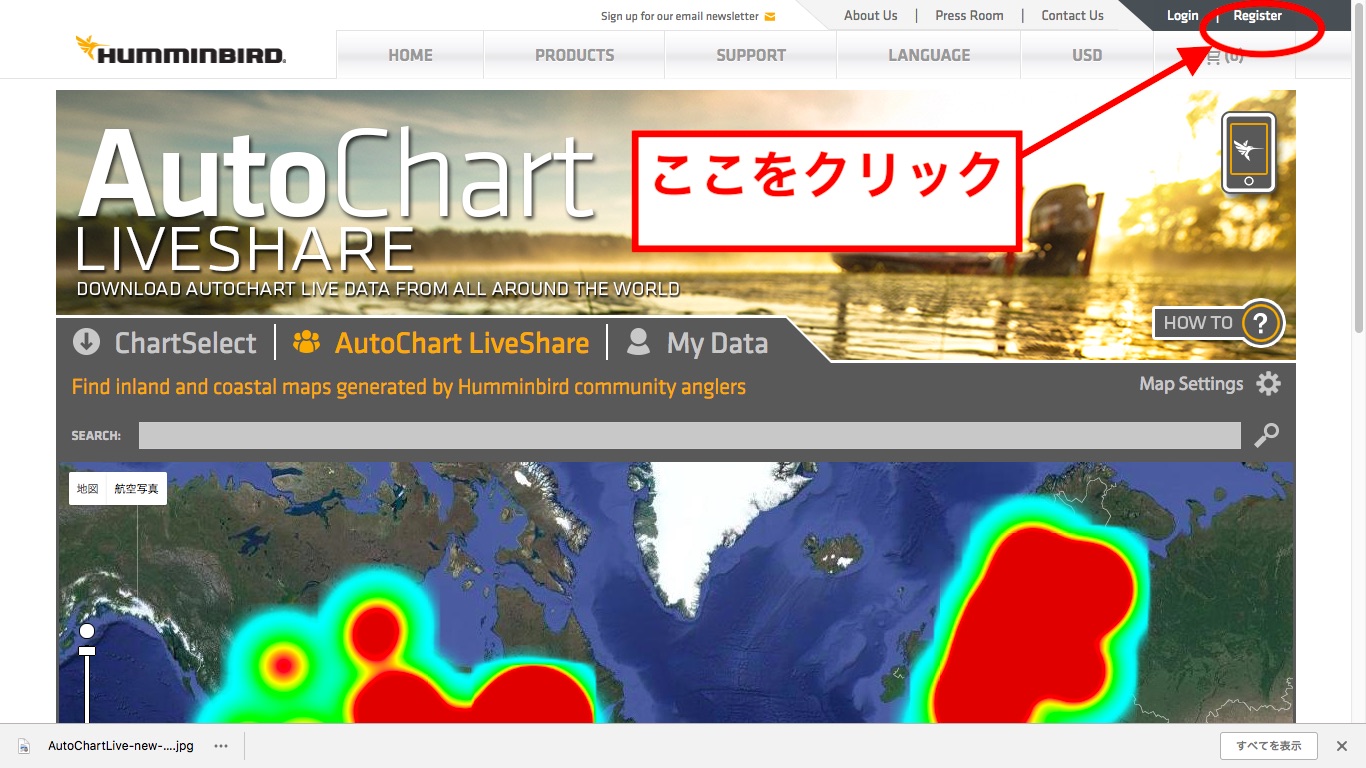
Task: Click the Login link
Action: tap(1182, 15)
